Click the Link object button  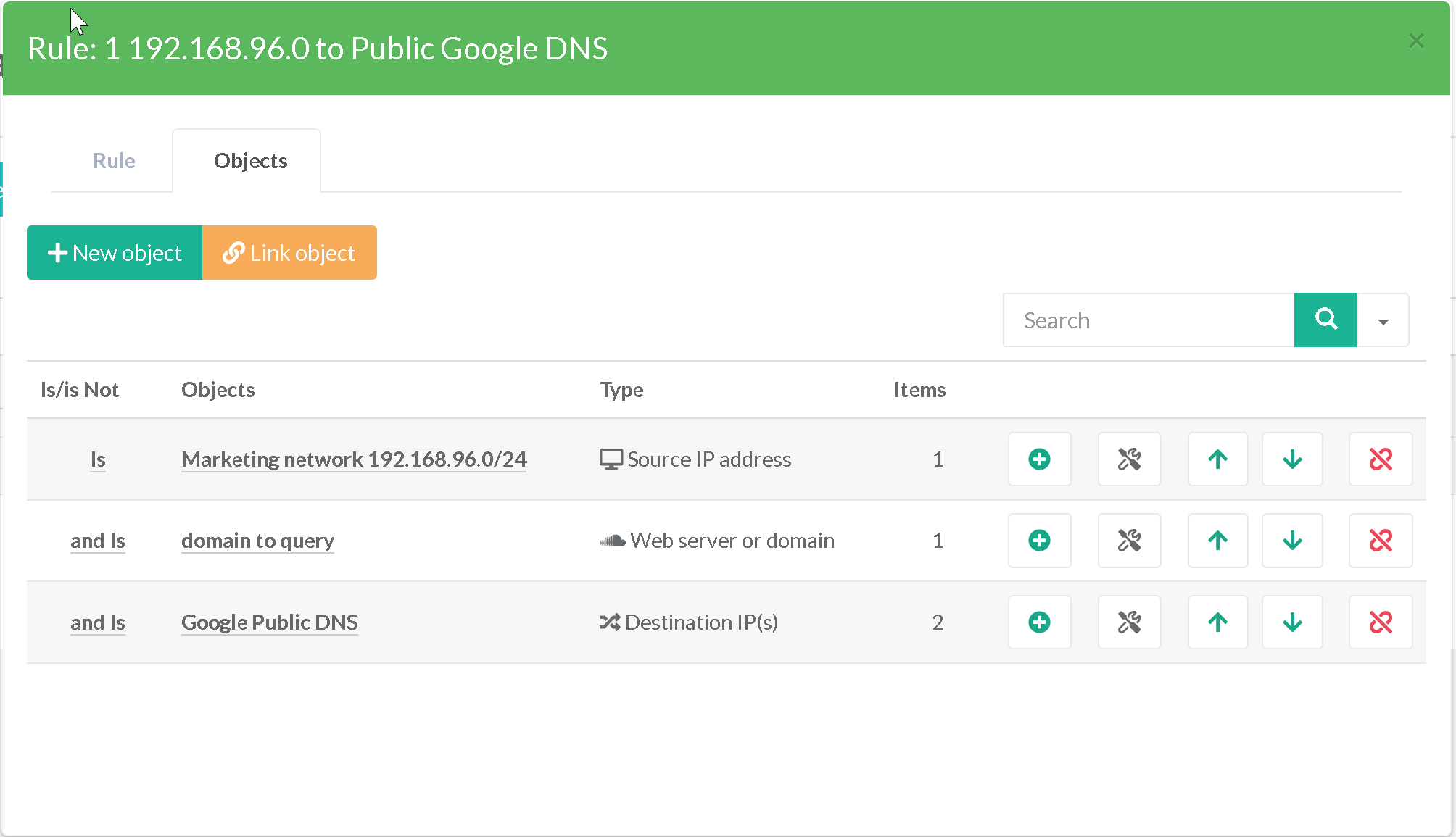click(289, 253)
